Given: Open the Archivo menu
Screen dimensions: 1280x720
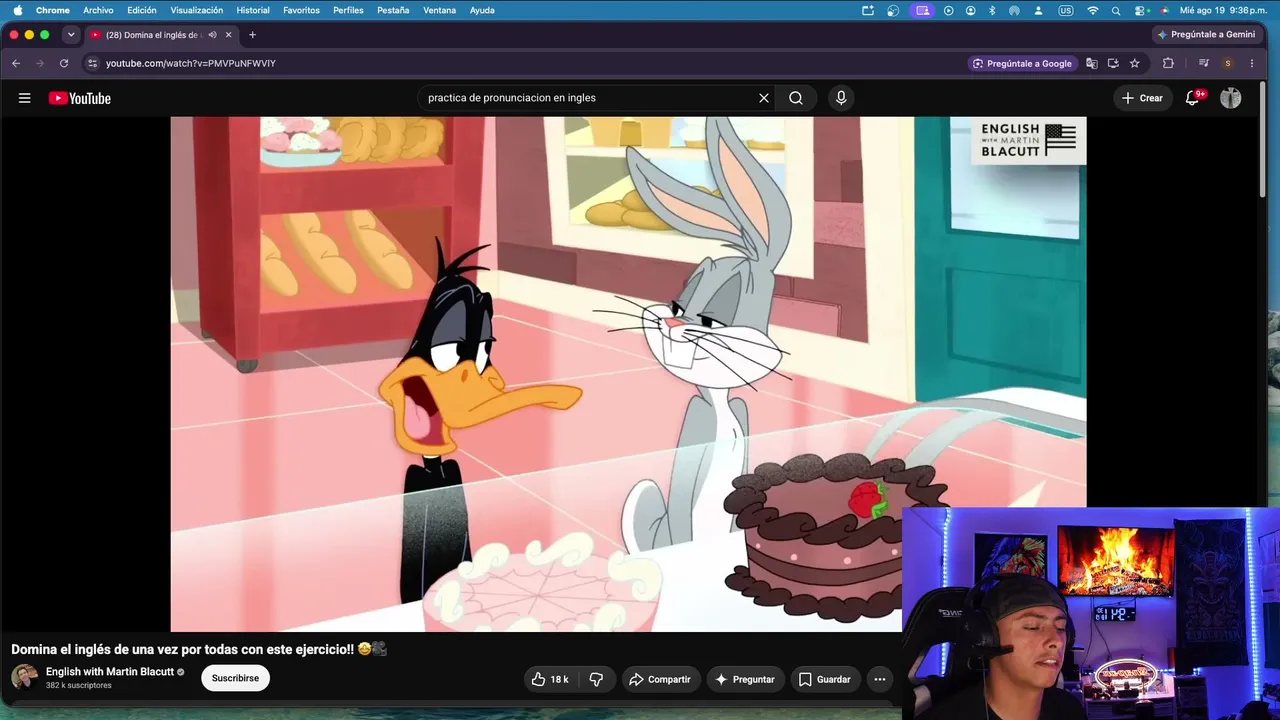Looking at the screenshot, I should (98, 10).
